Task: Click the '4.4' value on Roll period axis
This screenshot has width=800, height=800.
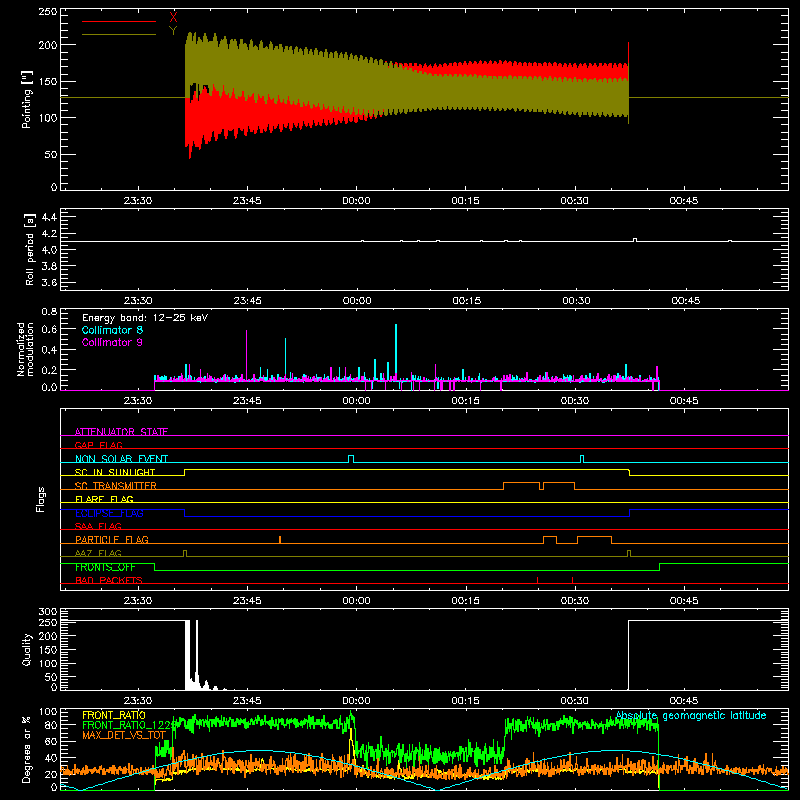Action: (x=49, y=217)
